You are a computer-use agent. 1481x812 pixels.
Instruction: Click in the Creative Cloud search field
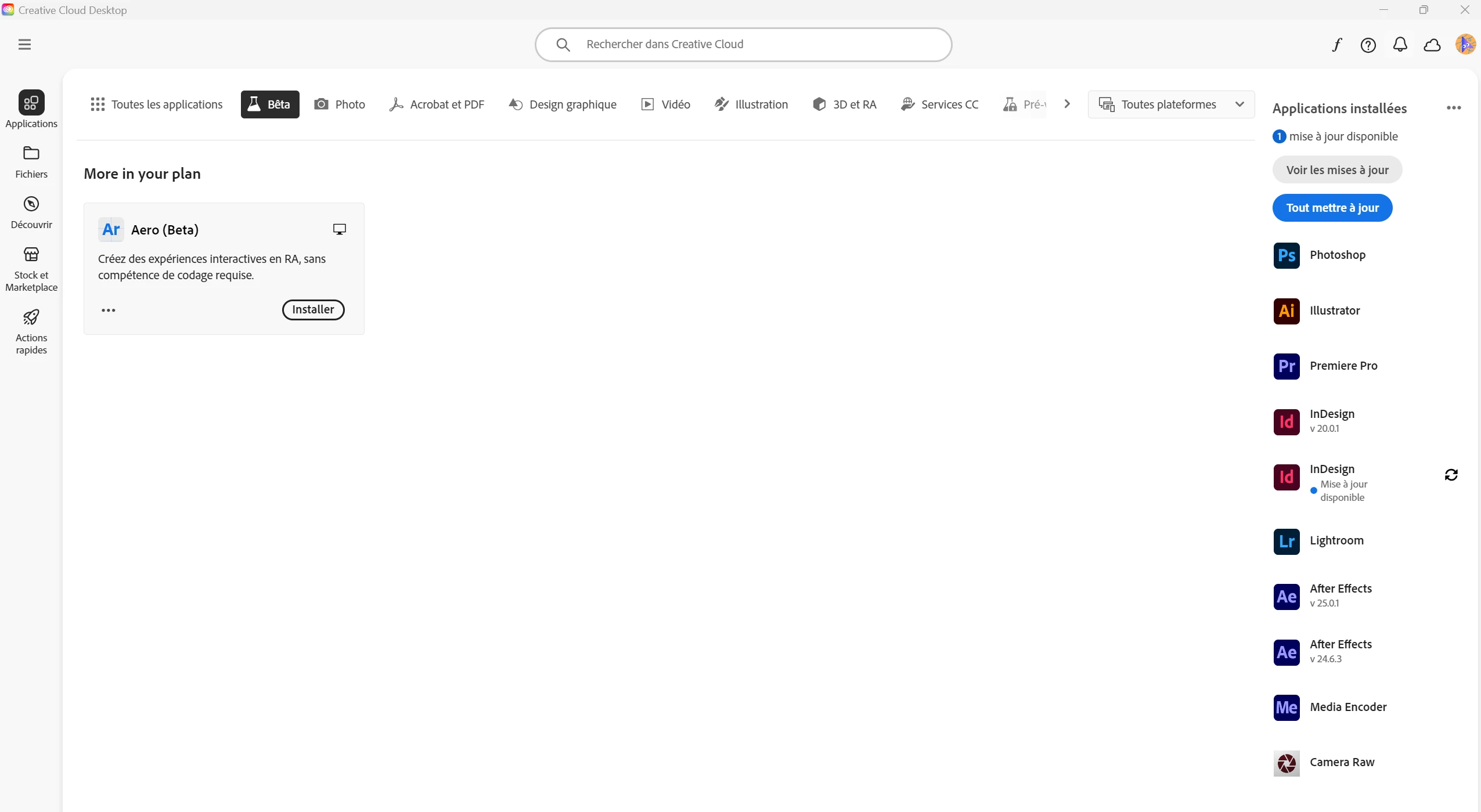[x=743, y=45]
